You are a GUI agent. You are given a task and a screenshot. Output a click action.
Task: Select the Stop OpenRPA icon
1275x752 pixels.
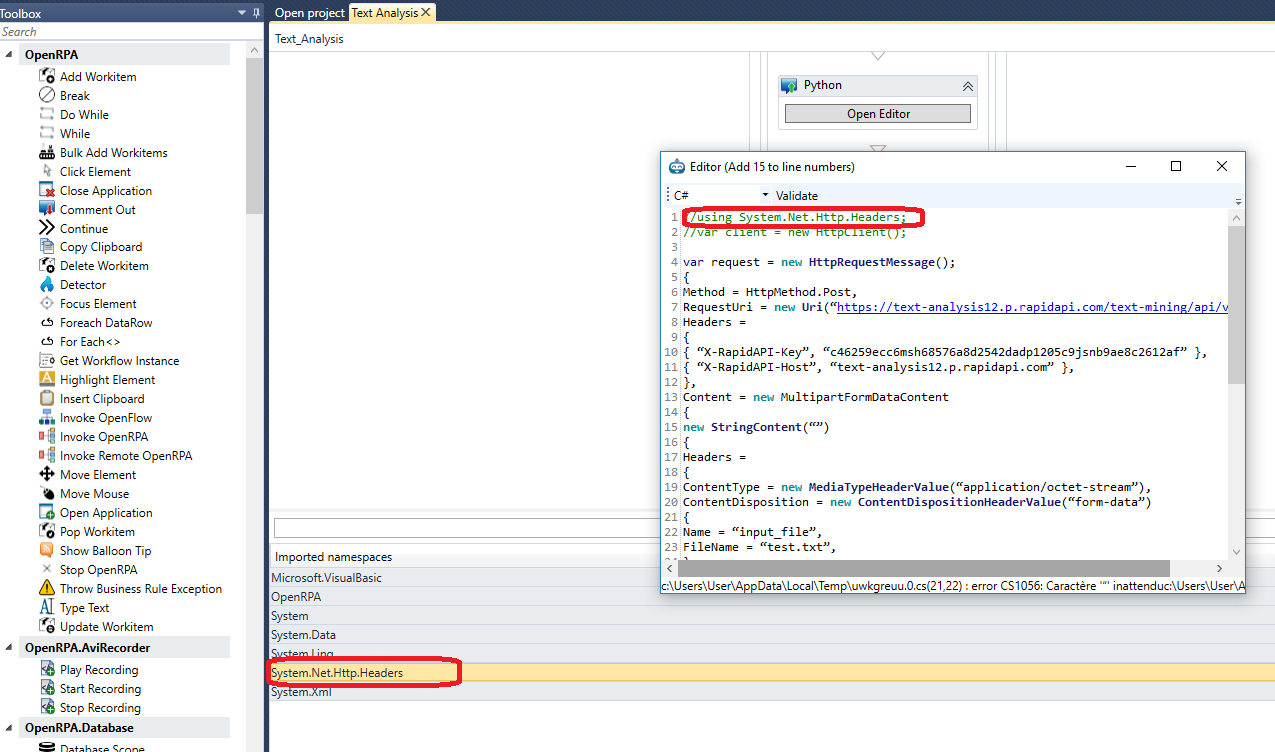pos(46,569)
